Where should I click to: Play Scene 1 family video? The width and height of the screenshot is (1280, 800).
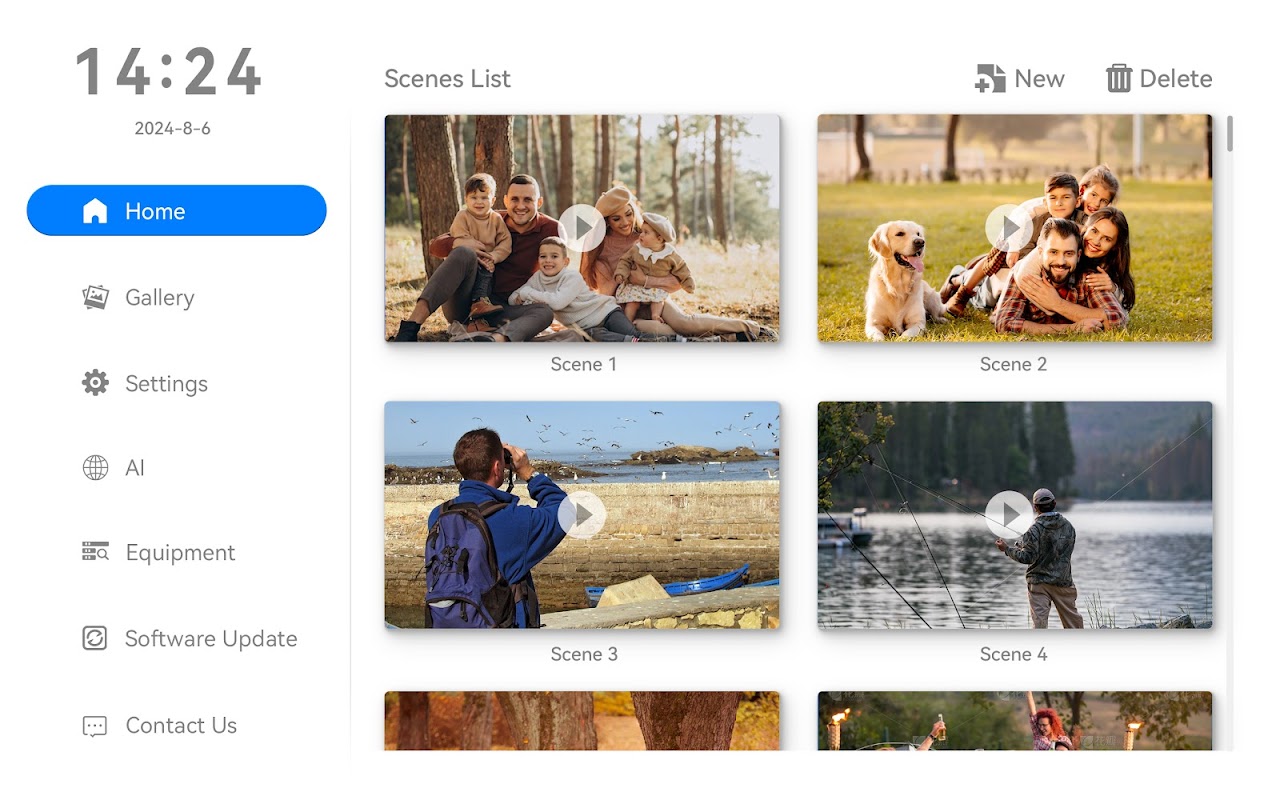pyautogui.click(x=582, y=228)
